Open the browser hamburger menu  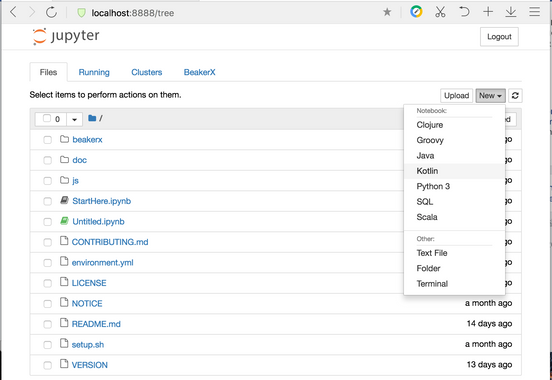[534, 12]
